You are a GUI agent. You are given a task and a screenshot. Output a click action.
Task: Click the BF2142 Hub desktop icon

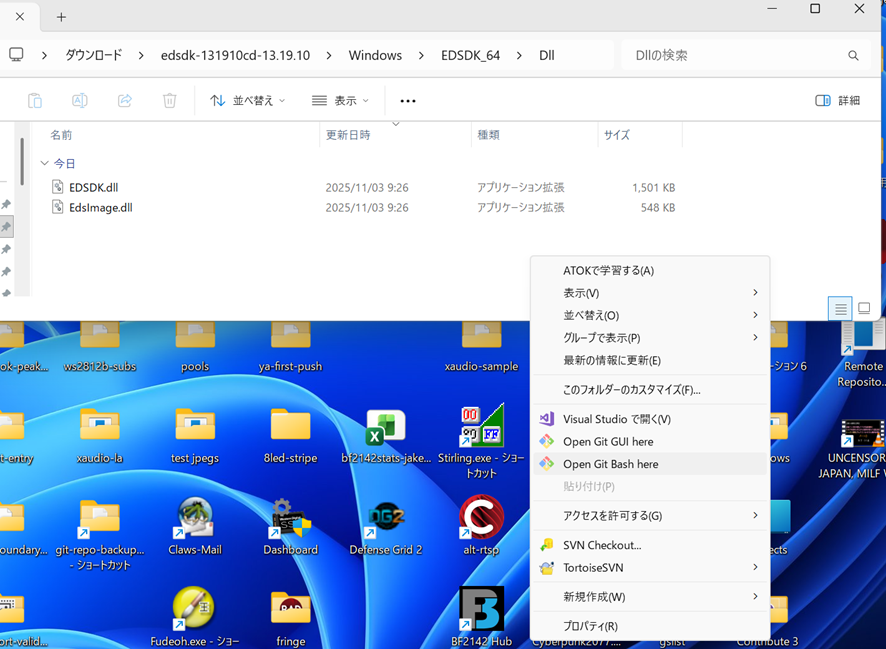[481, 610]
